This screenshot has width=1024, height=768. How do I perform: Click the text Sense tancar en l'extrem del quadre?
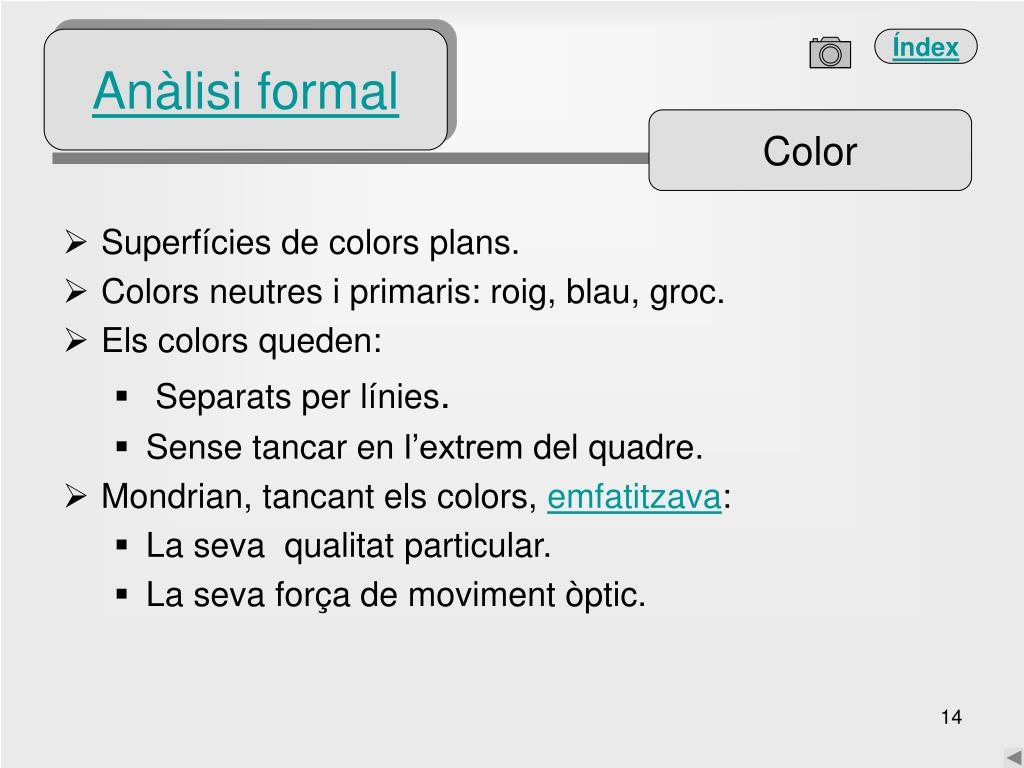tap(424, 447)
